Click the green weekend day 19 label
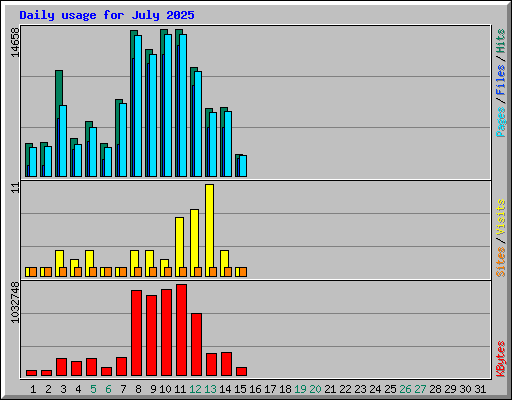The image size is (512, 400). pyautogui.click(x=300, y=389)
